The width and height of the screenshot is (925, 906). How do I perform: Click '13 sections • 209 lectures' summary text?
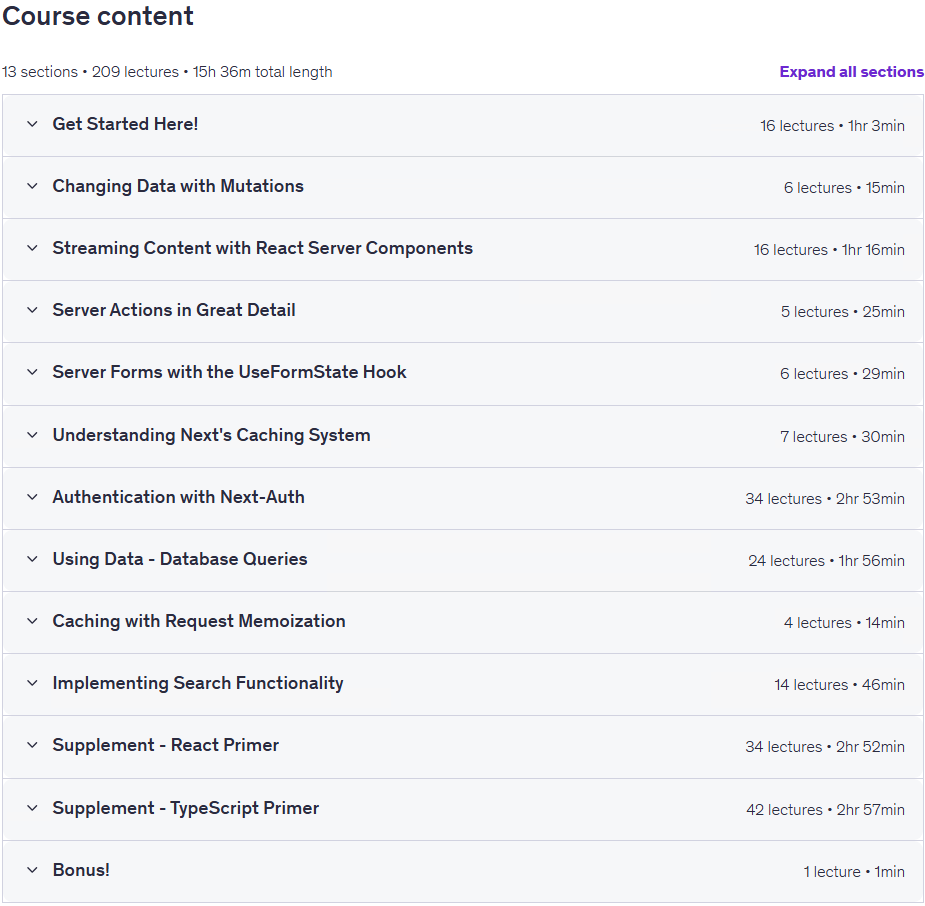pyautogui.click(x=90, y=72)
